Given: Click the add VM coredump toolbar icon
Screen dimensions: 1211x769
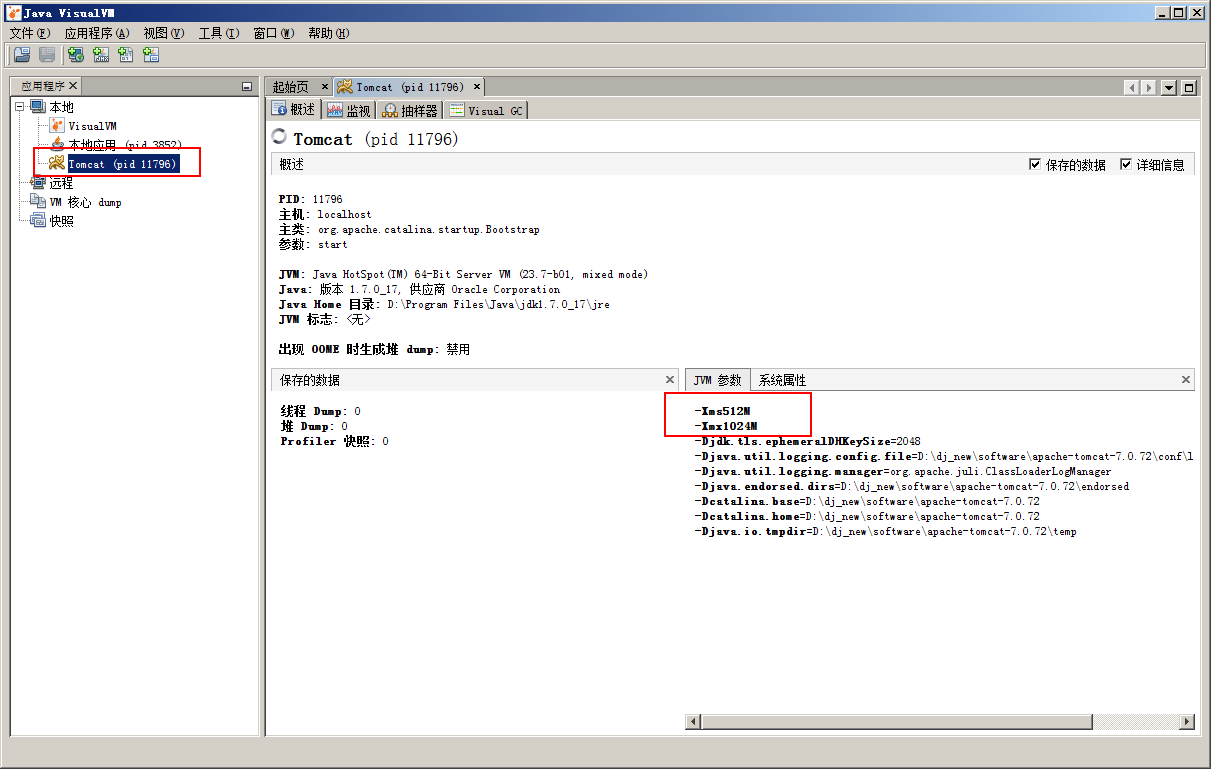Looking at the screenshot, I should pos(124,54).
